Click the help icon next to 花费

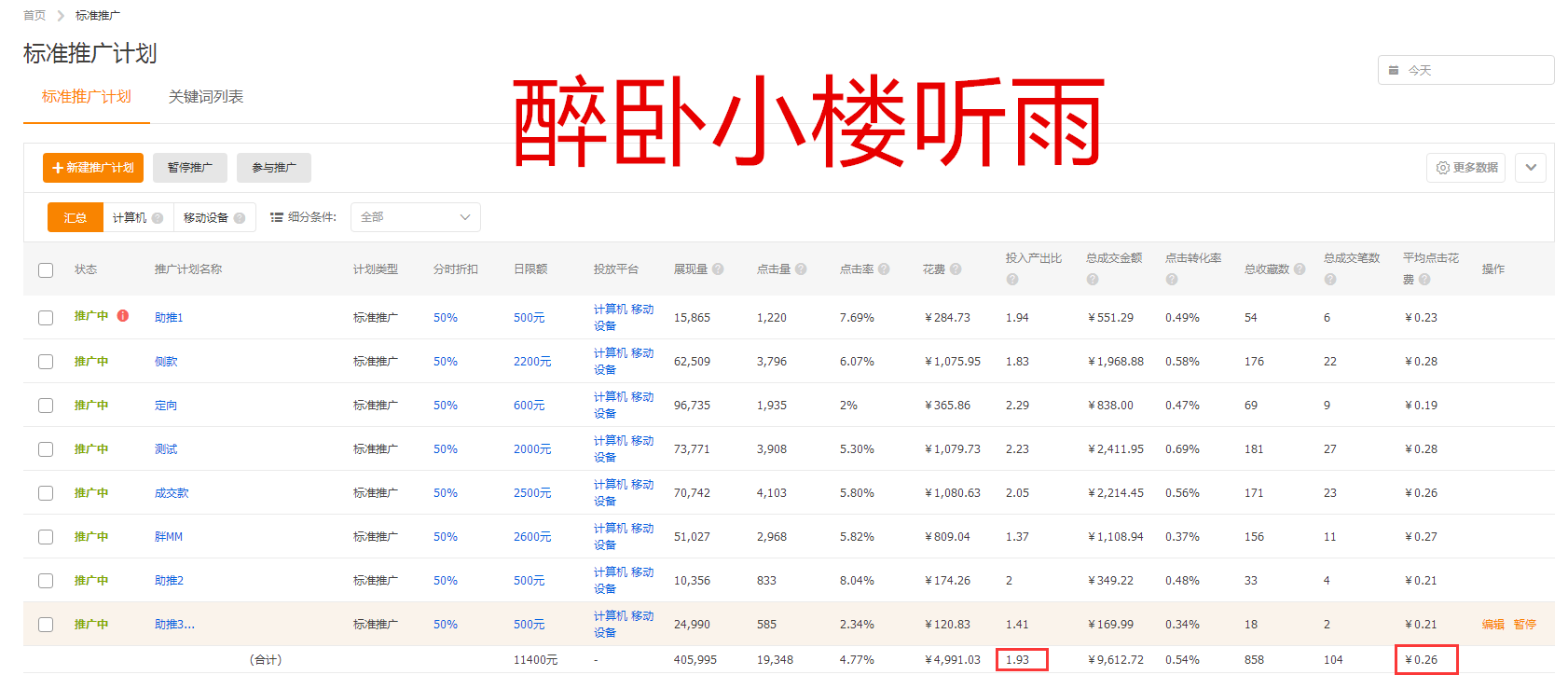(956, 269)
